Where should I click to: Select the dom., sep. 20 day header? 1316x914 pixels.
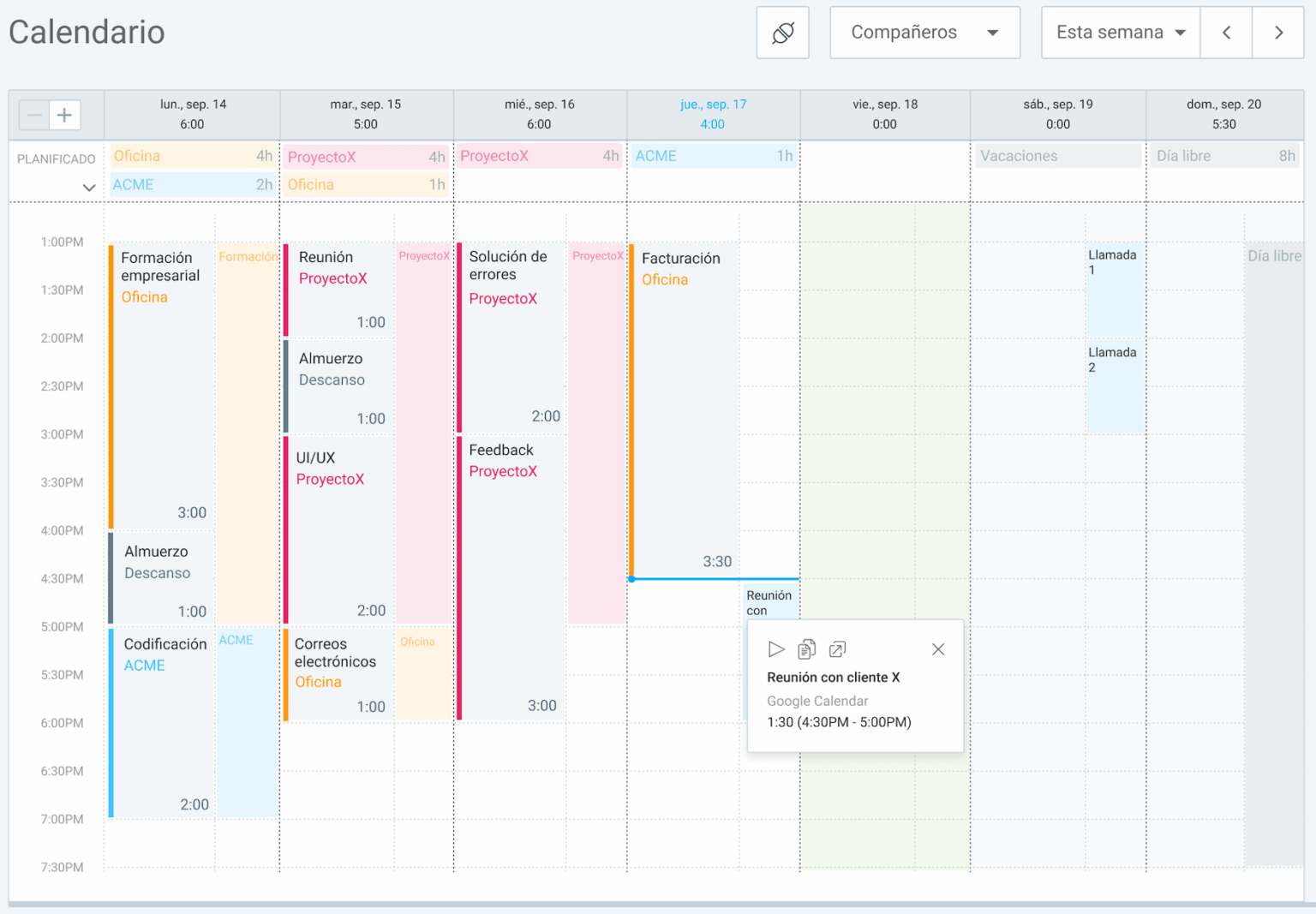1224,113
